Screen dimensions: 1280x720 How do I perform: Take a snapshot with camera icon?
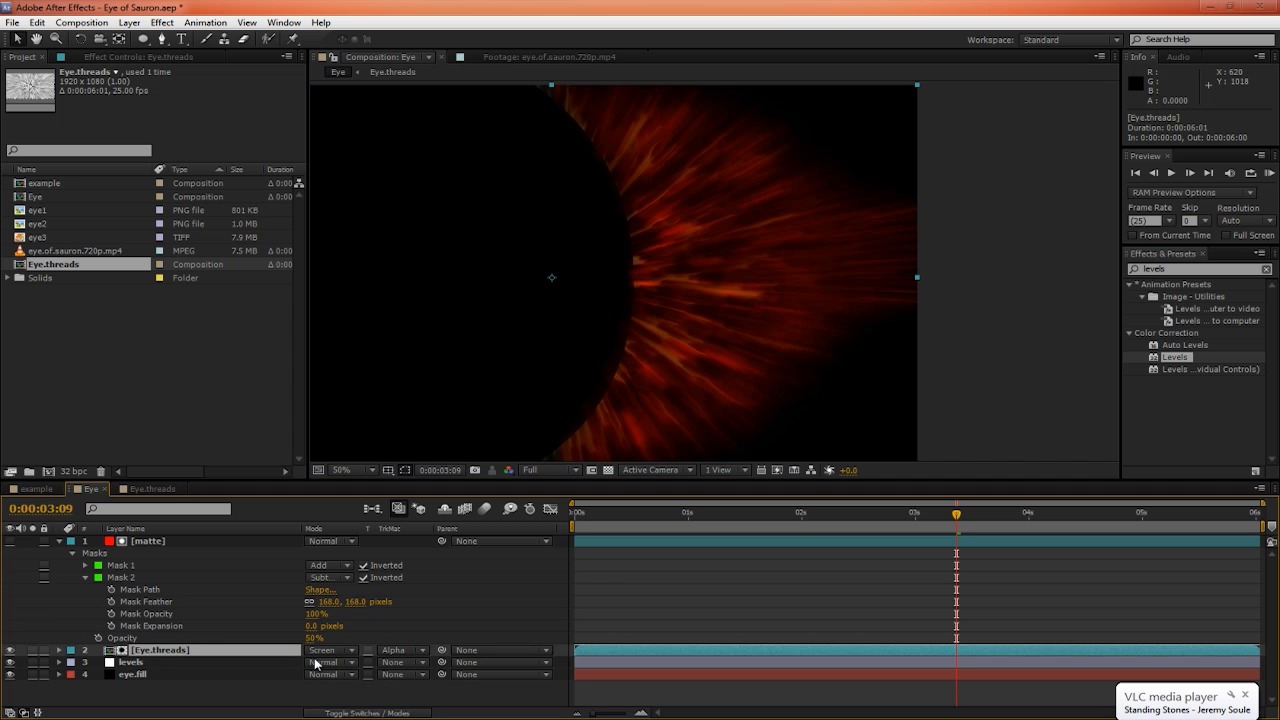point(475,470)
